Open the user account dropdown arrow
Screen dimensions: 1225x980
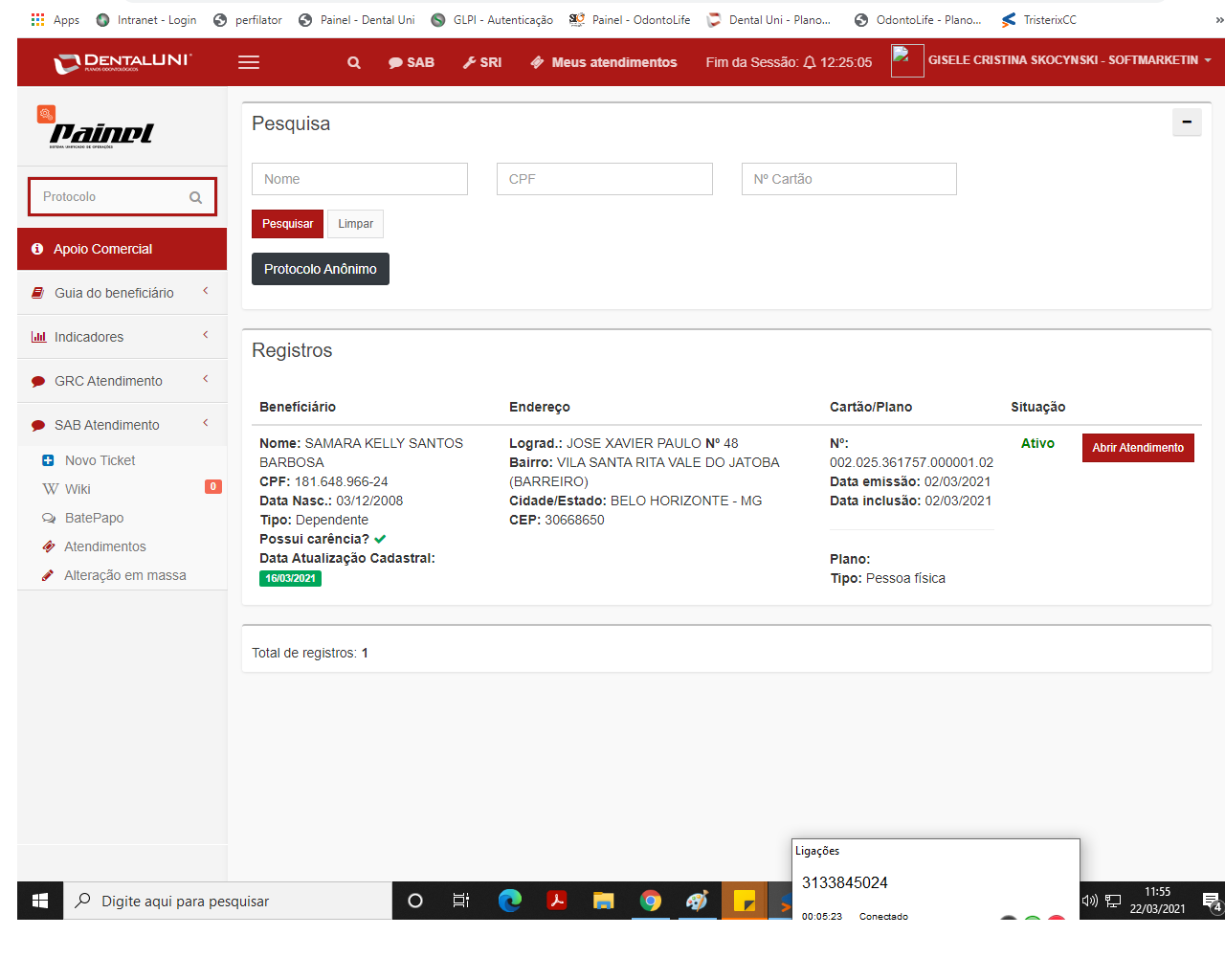(1208, 60)
